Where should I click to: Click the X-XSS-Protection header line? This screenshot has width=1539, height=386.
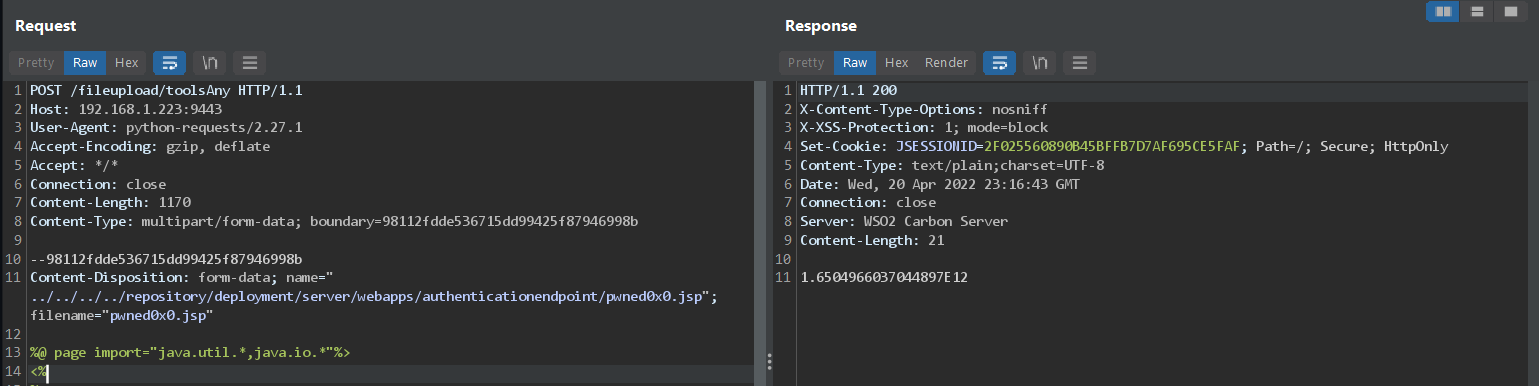(924, 128)
